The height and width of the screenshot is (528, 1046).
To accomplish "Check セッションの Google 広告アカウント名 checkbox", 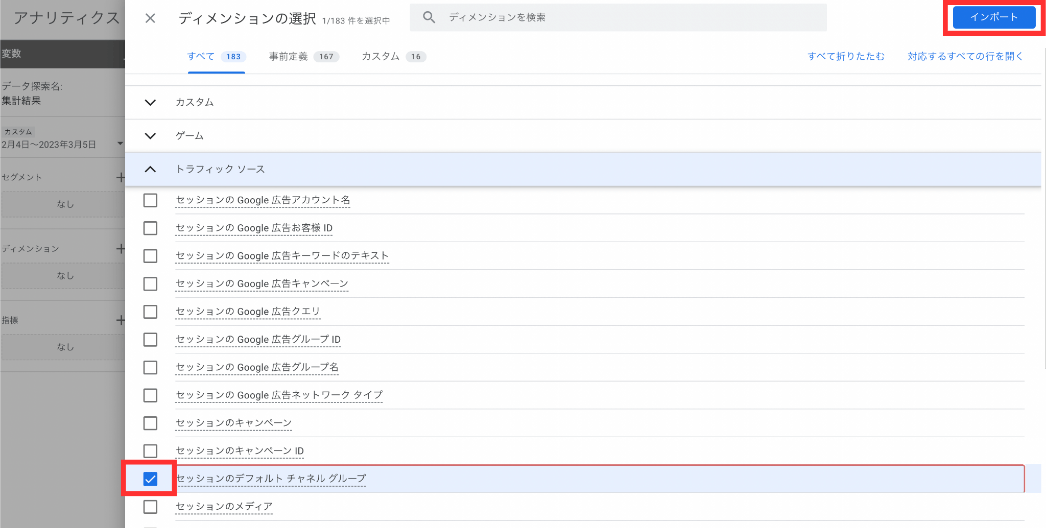I will tap(150, 200).
